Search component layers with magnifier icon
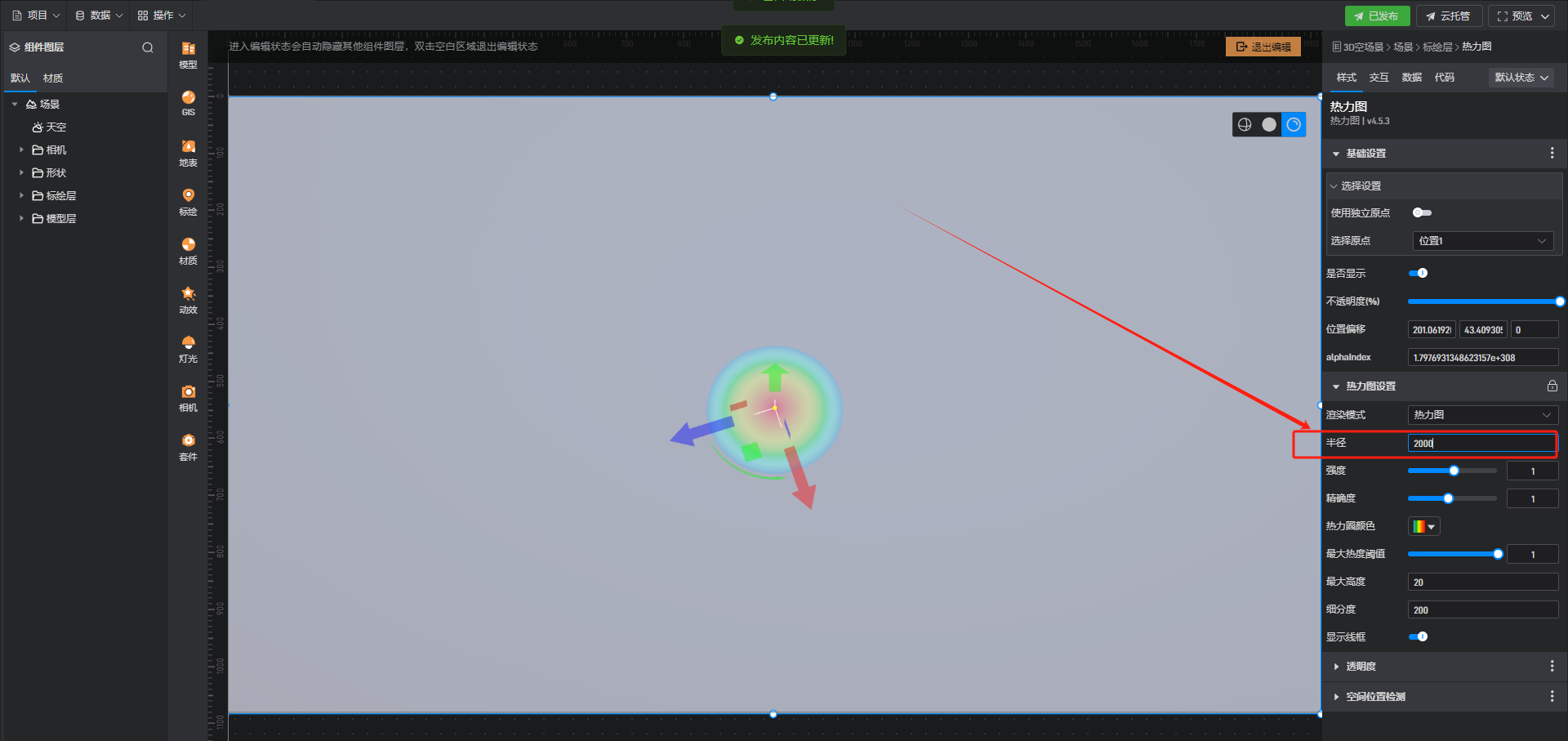Viewport: 1568px width, 741px height. [148, 47]
